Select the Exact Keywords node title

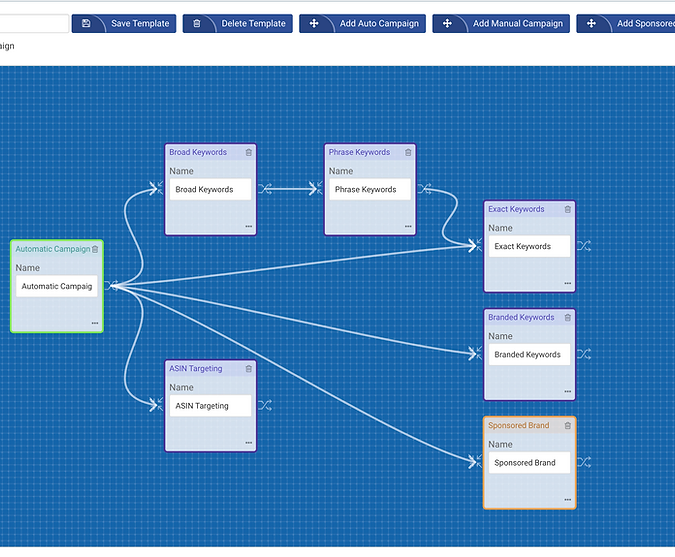coord(516,209)
